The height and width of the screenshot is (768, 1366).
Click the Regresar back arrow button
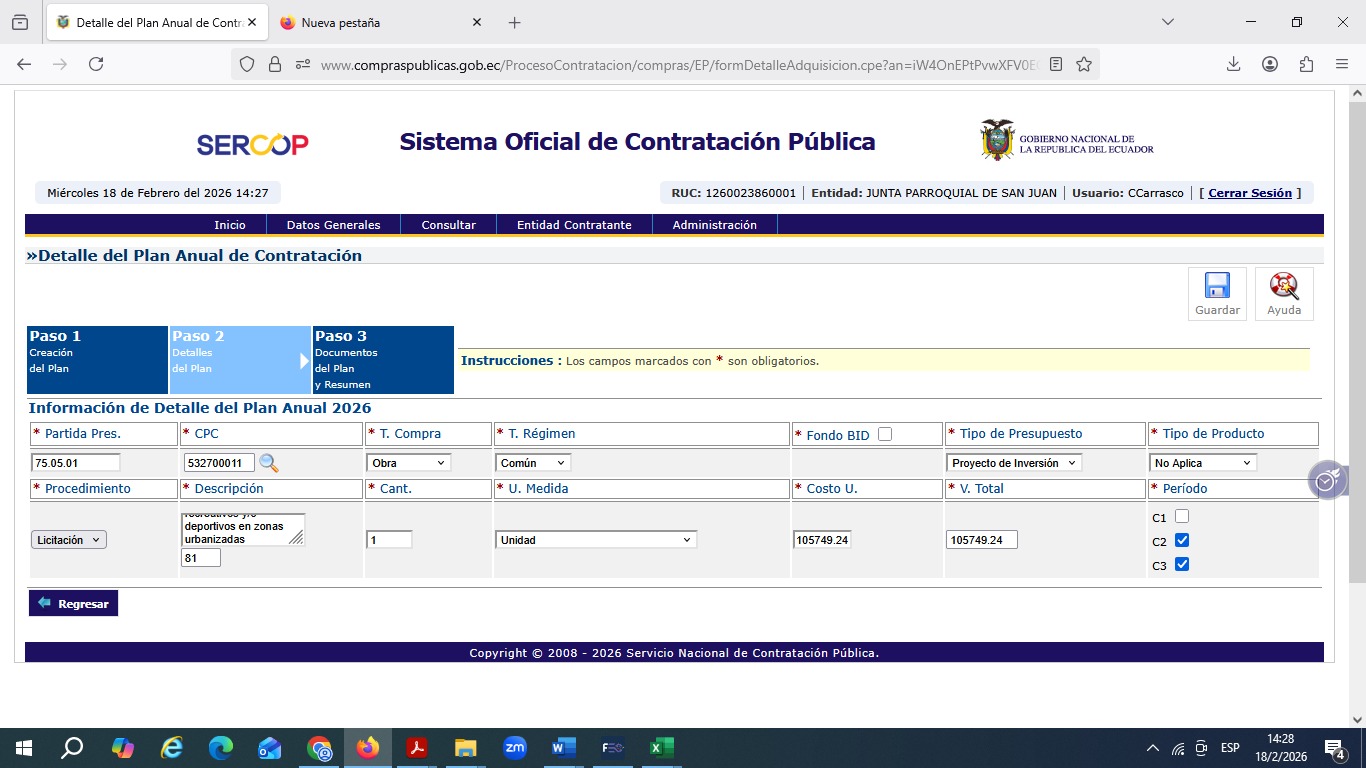(x=73, y=603)
